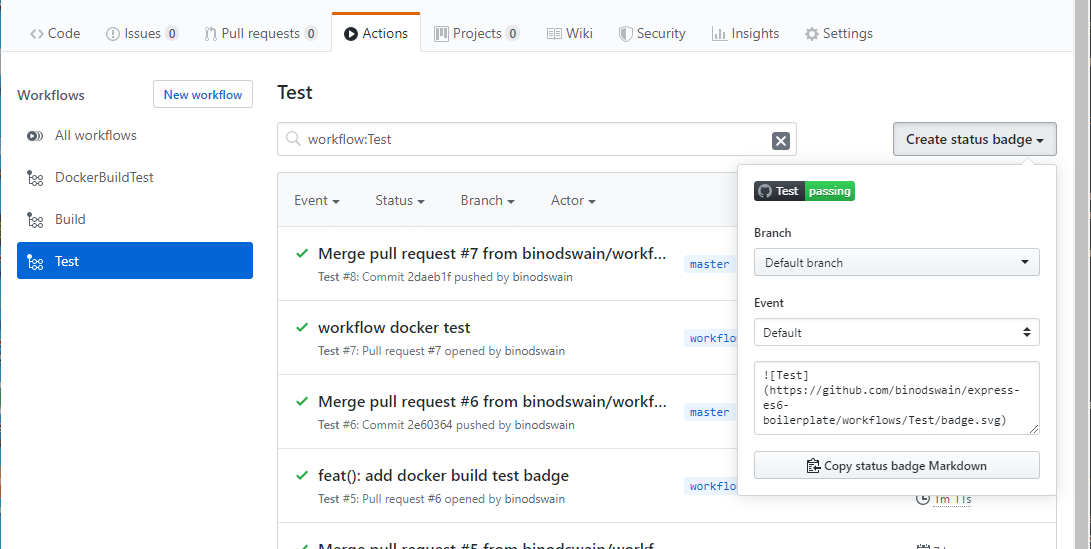Open the Default branch selector

tap(896, 262)
